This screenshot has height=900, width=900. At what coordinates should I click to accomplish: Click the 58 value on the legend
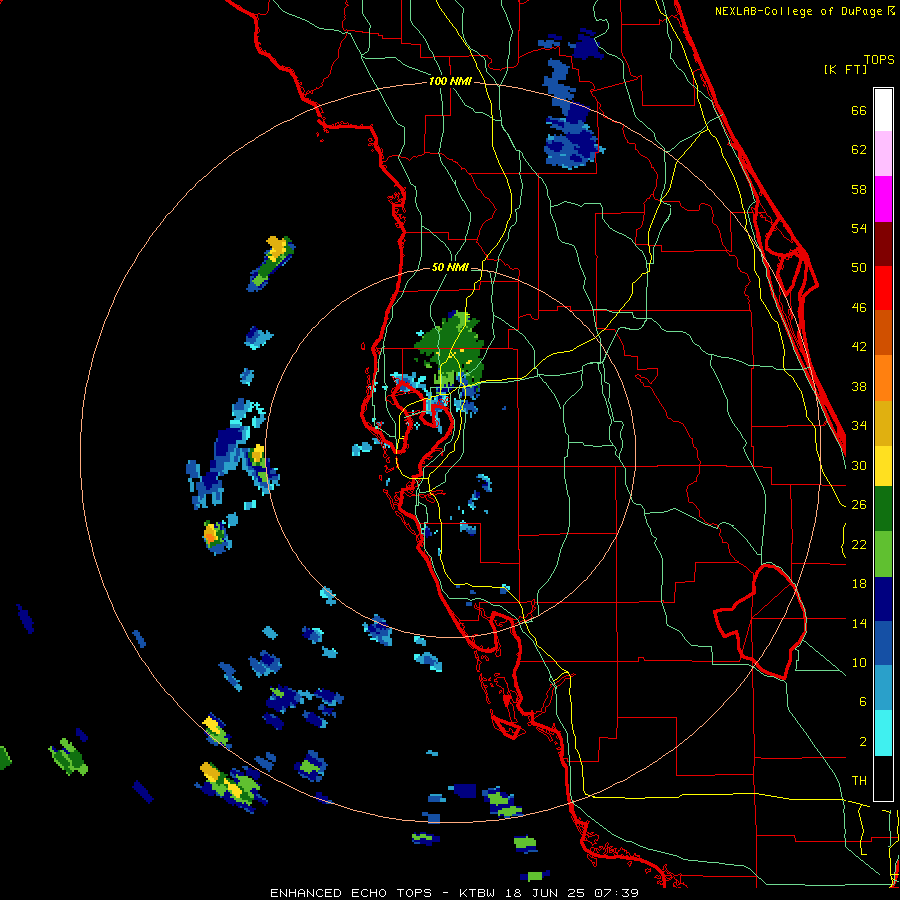pyautogui.click(x=859, y=189)
